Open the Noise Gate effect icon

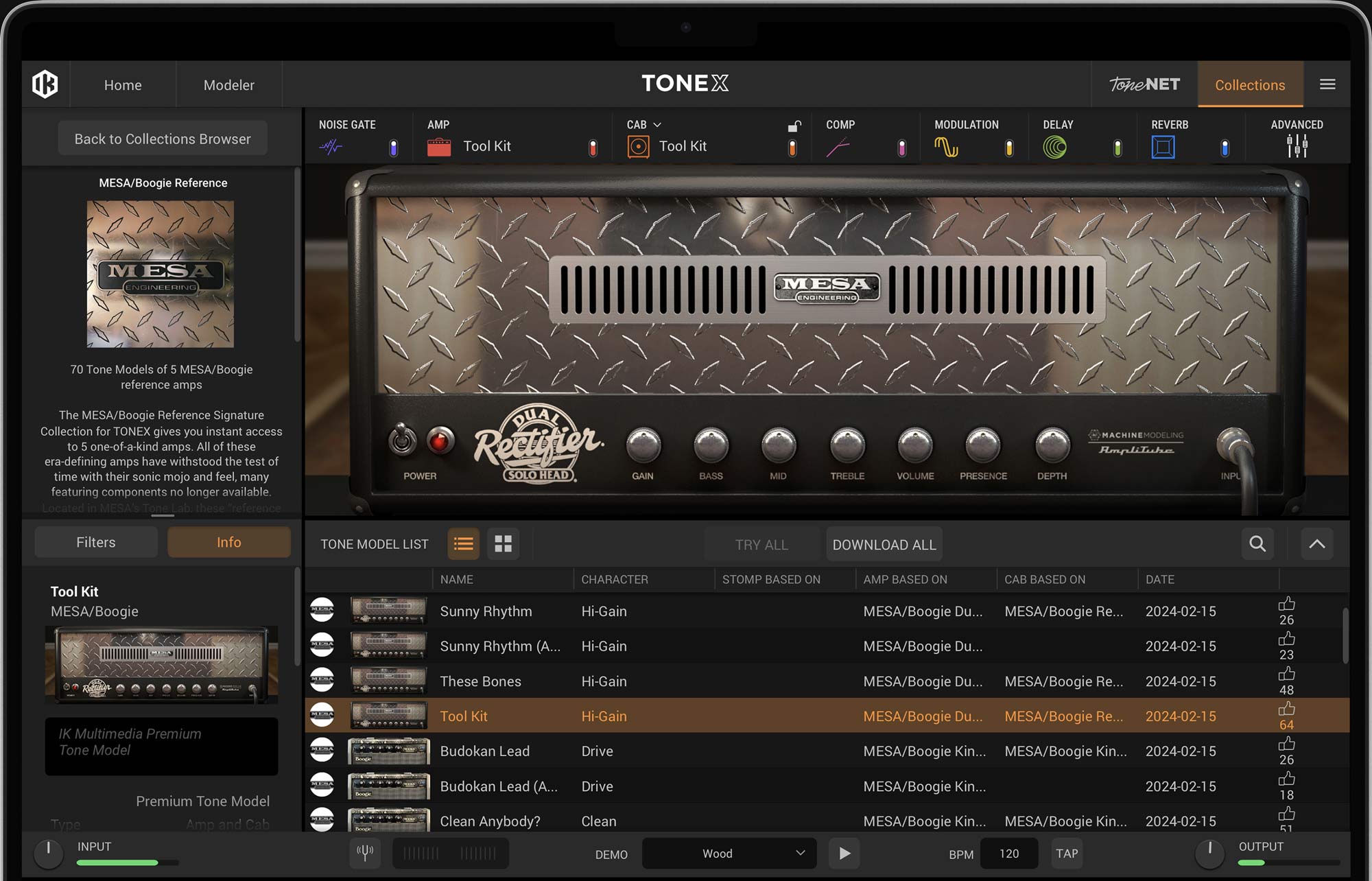[x=331, y=145]
